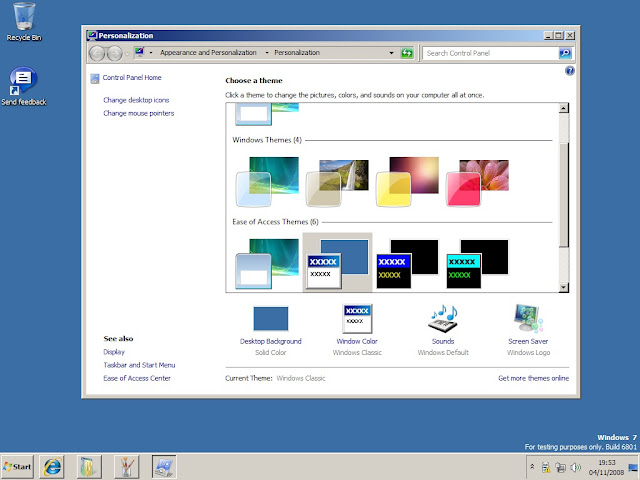Screen dimensions: 640x480
Task: Open Desktop Background link
Action: pos(271,341)
